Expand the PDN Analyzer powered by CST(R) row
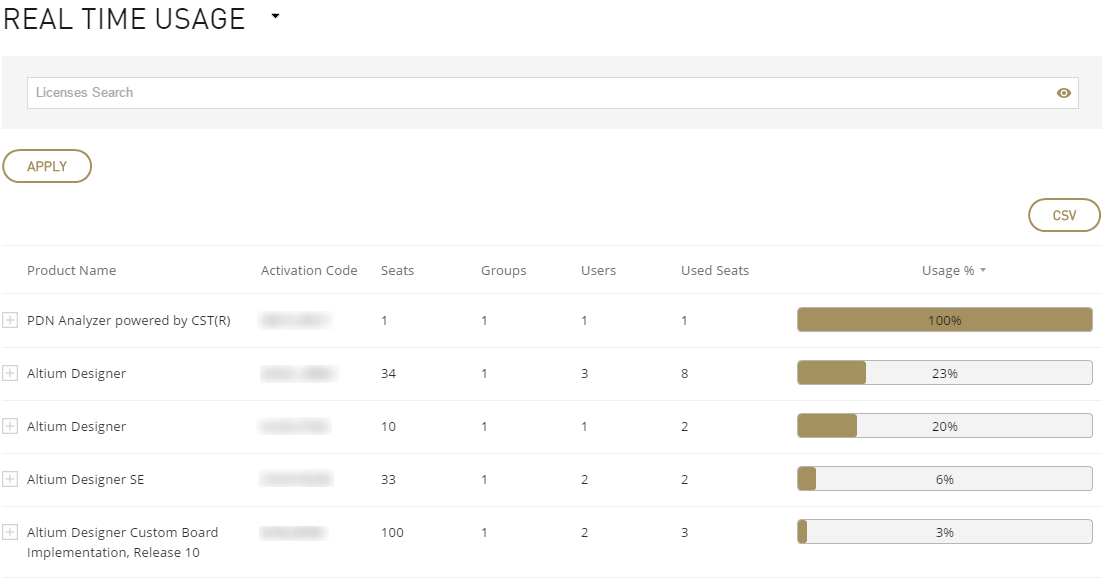The height and width of the screenshot is (581, 1104). (10, 320)
